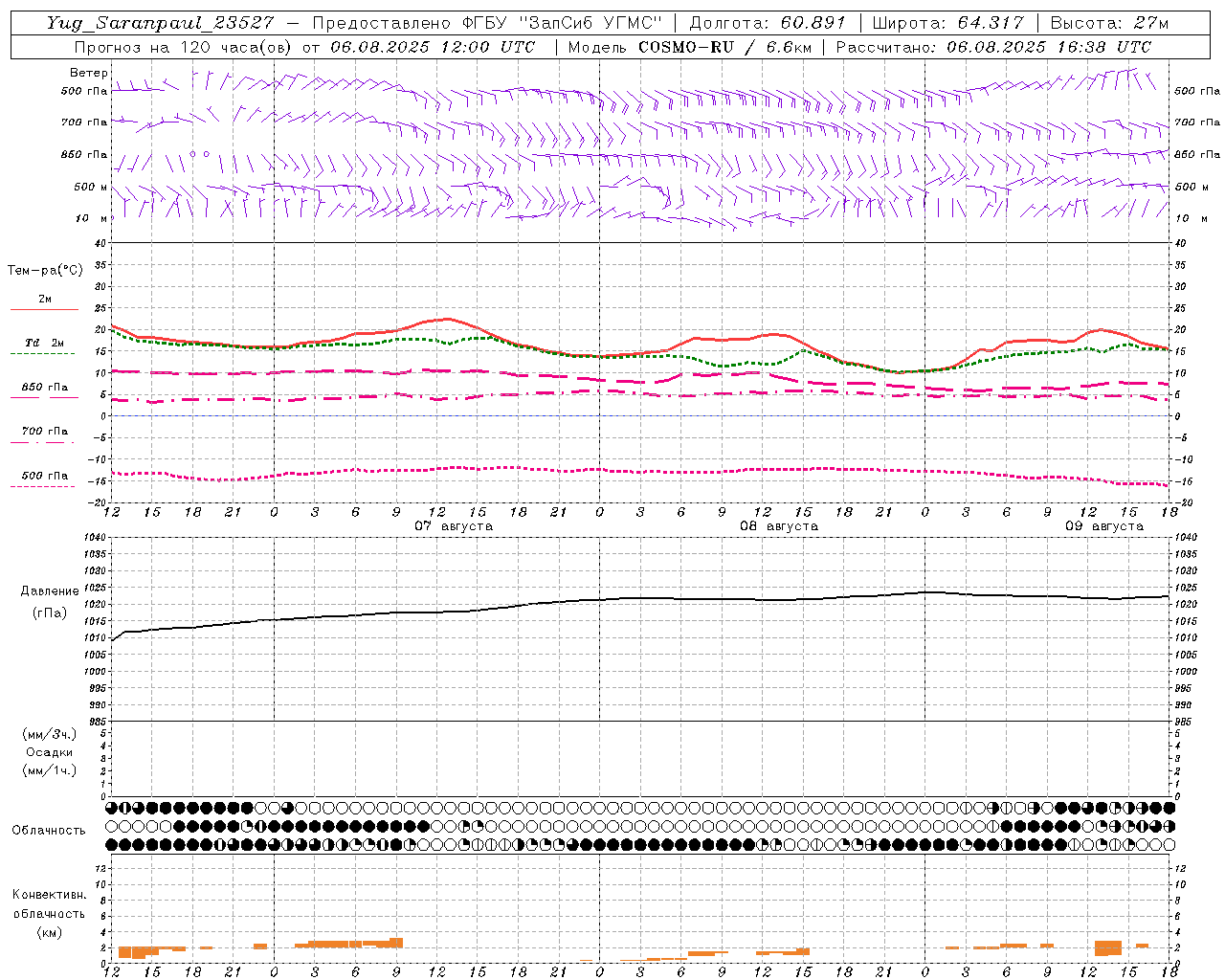
Task: Click the dashed line sample under Td 2м
Action: click(43, 354)
